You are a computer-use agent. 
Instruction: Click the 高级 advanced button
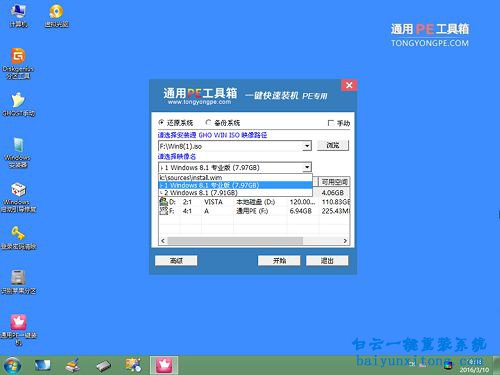176,260
